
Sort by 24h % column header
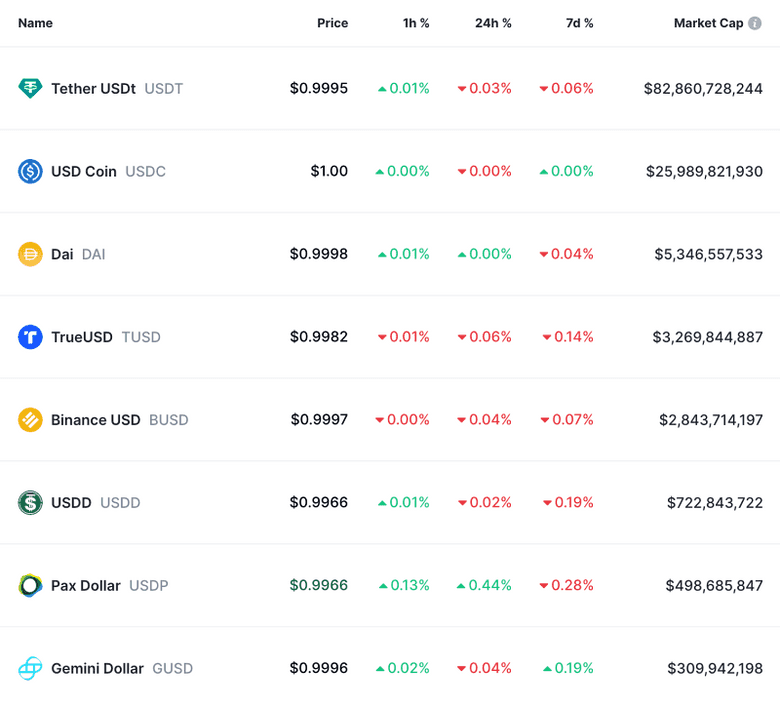[493, 23]
